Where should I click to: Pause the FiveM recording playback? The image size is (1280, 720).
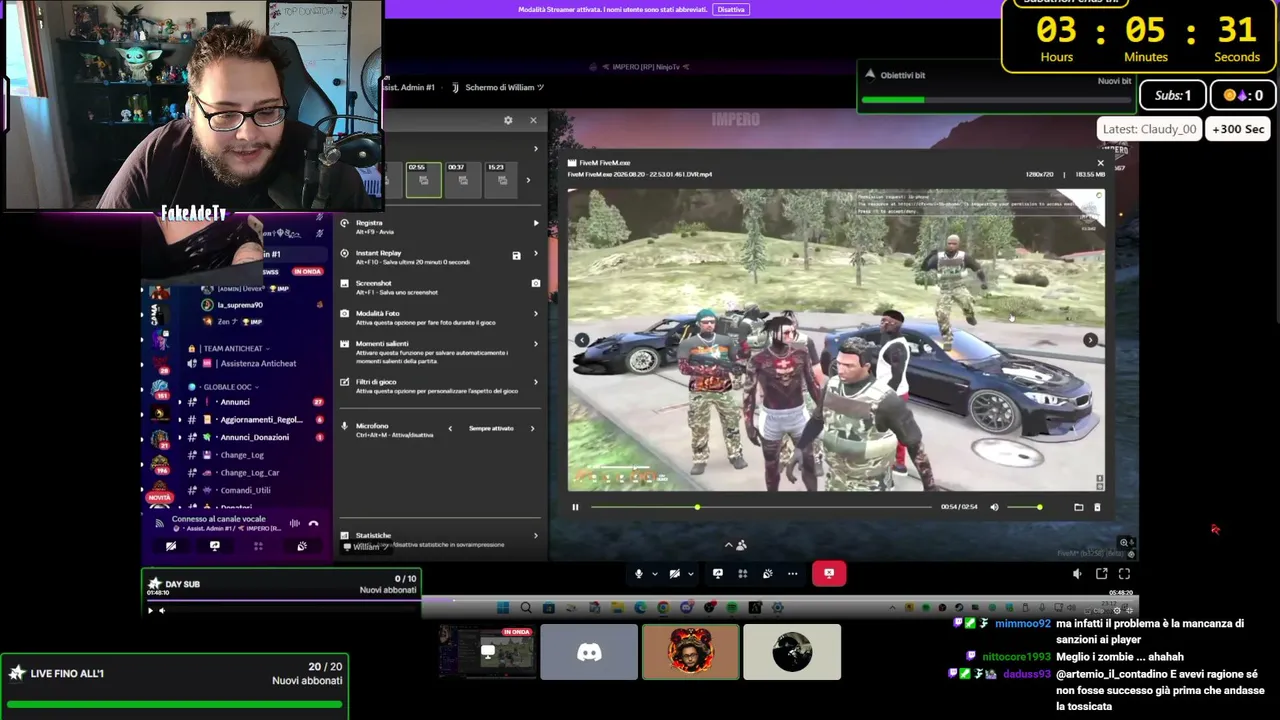[x=575, y=507]
